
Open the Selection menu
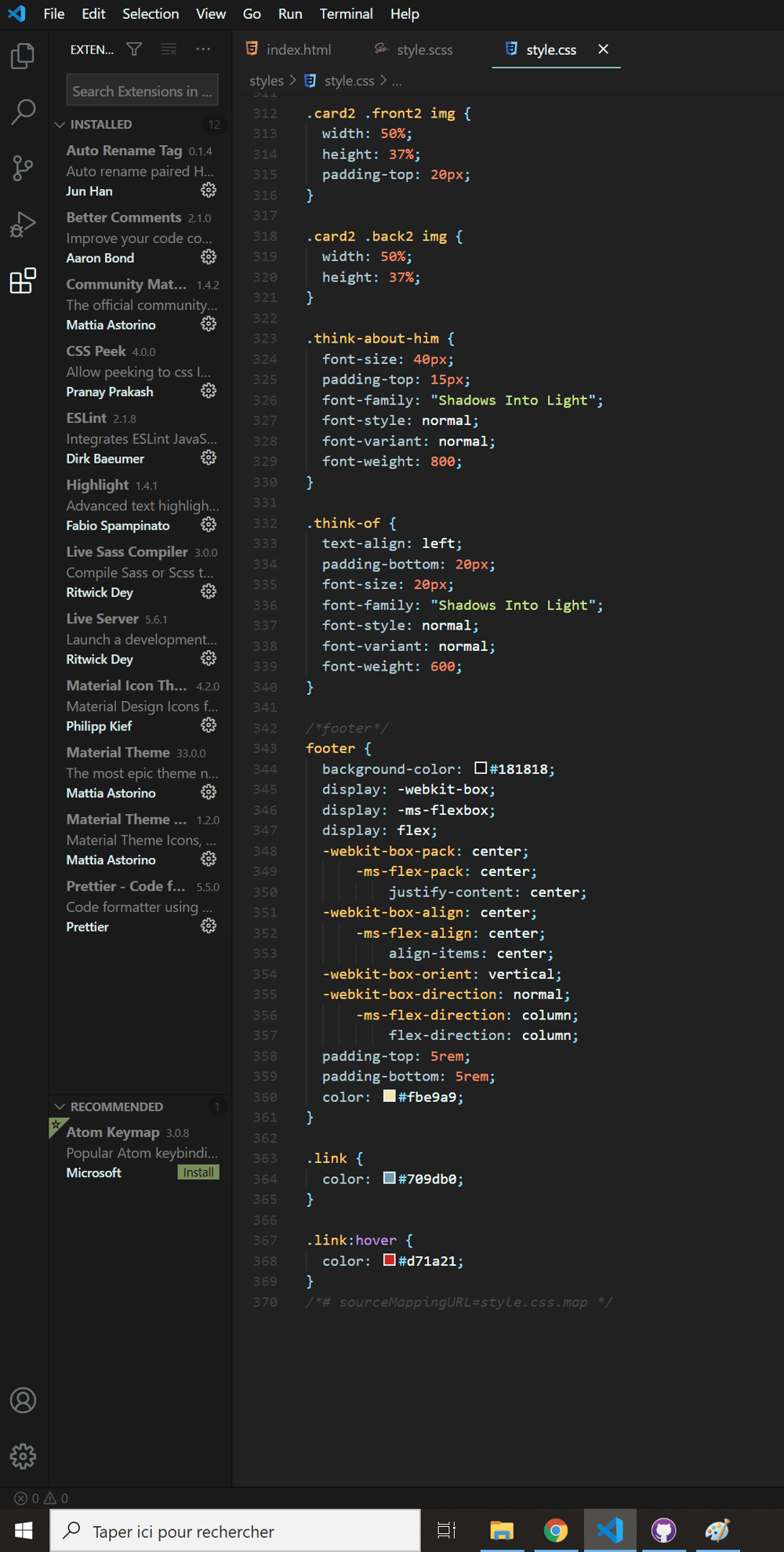tap(151, 14)
